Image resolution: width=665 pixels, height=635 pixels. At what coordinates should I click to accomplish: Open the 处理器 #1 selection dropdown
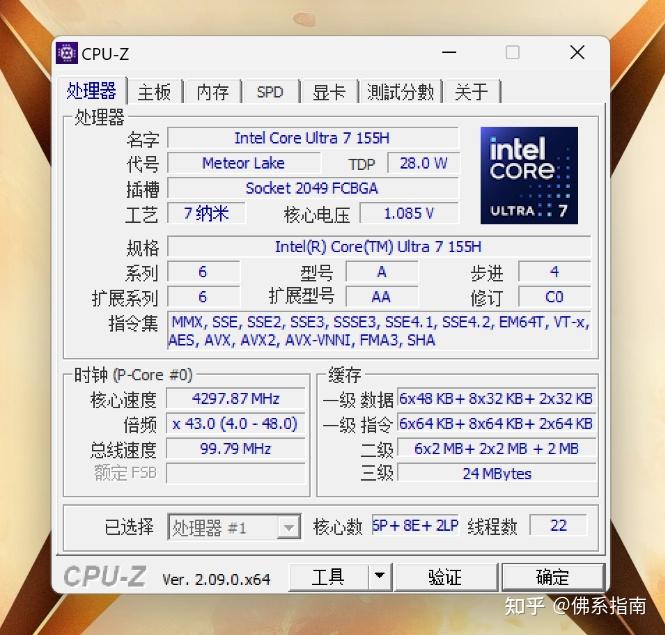tap(234, 527)
